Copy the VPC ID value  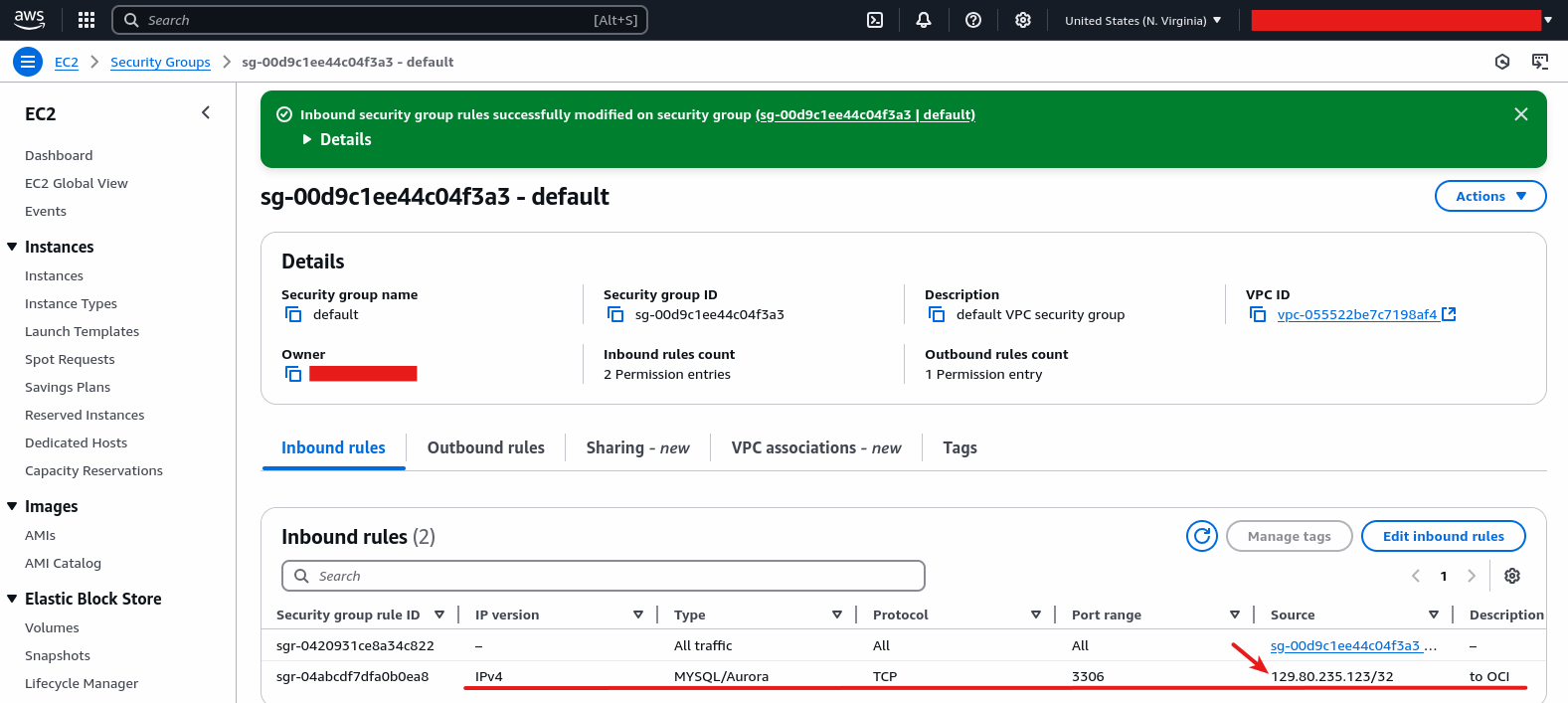[x=1258, y=314]
